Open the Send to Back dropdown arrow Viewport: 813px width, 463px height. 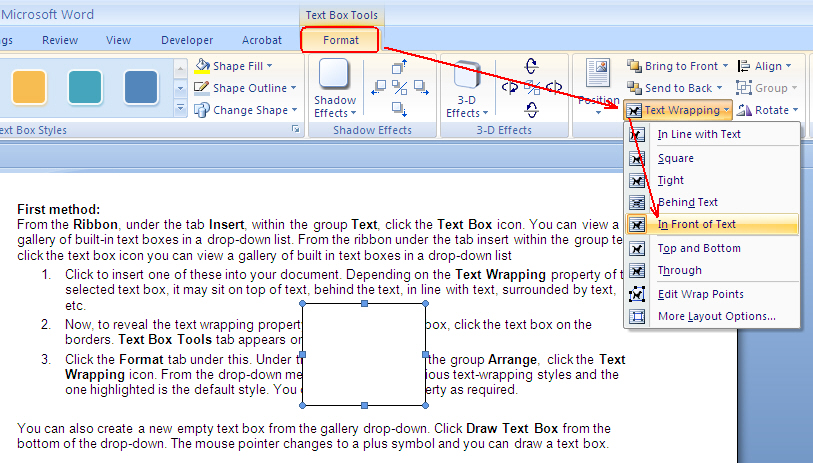[719, 88]
